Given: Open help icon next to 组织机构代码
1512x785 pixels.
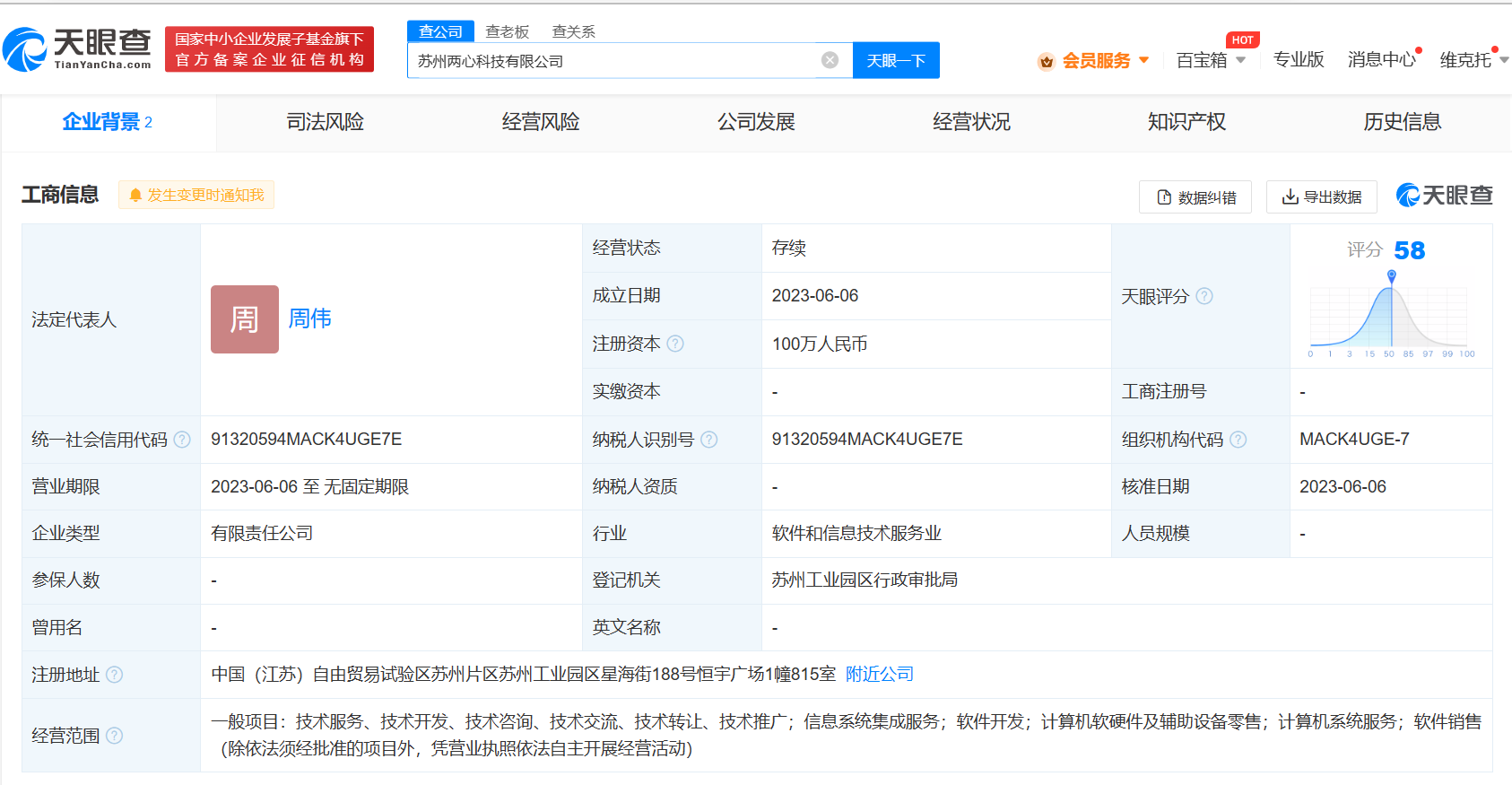Looking at the screenshot, I should 1238,440.
